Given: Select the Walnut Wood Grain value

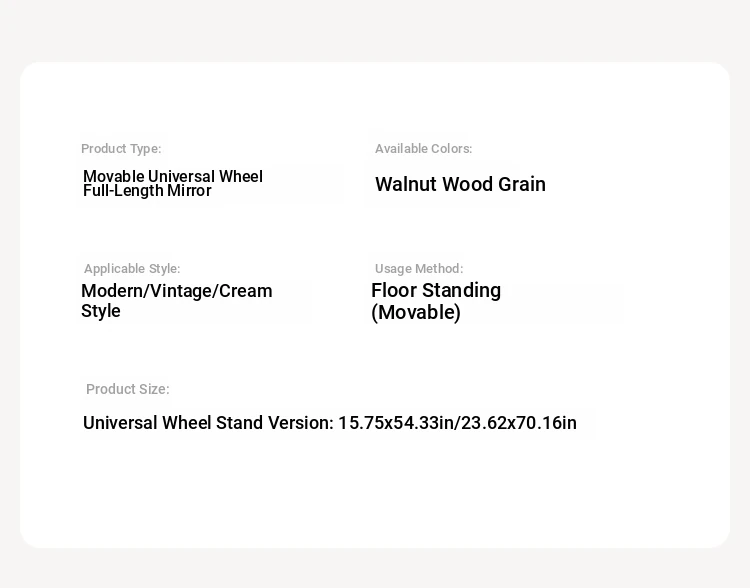Looking at the screenshot, I should pyautogui.click(x=460, y=184).
